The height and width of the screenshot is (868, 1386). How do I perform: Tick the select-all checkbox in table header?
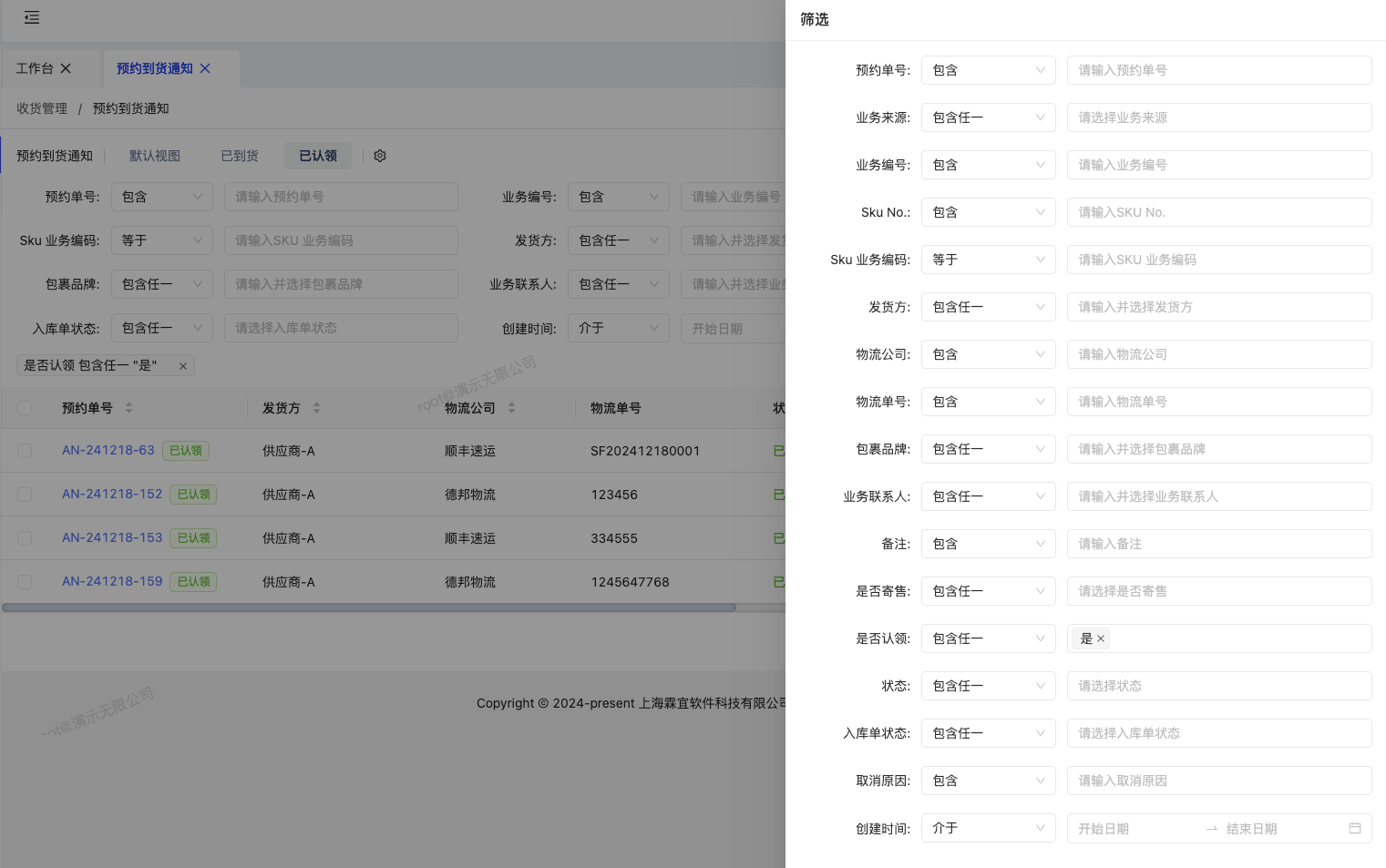[x=25, y=408]
